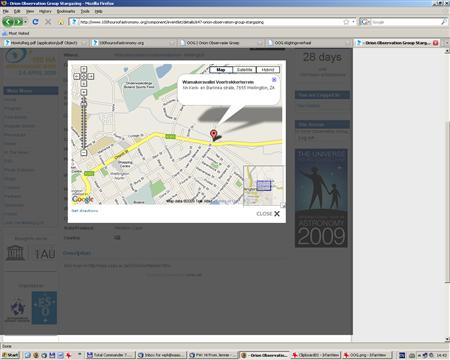Select the Map view type
The height and width of the screenshot is (360, 450).
(221, 70)
